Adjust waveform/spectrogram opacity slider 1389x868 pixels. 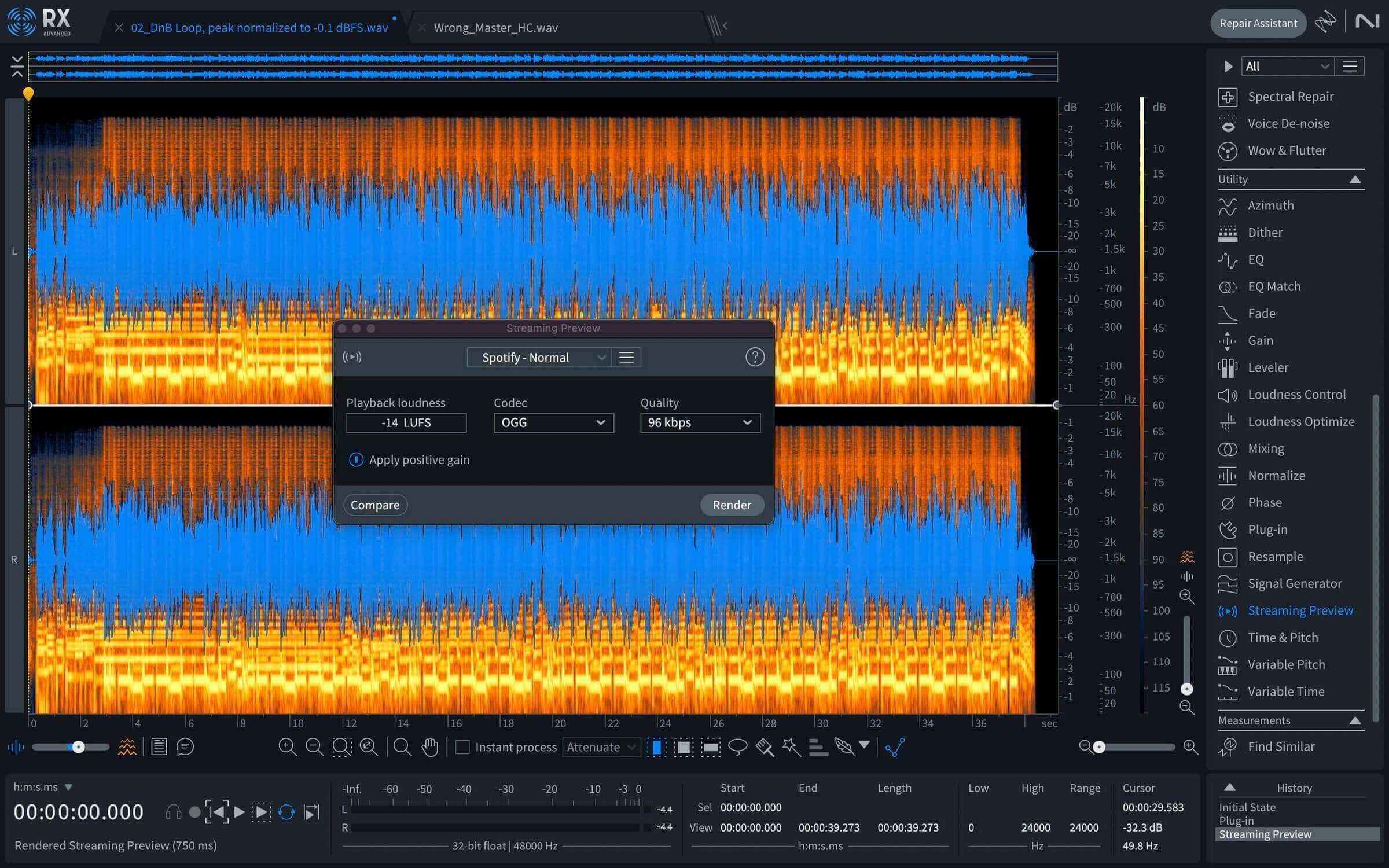tap(78, 747)
